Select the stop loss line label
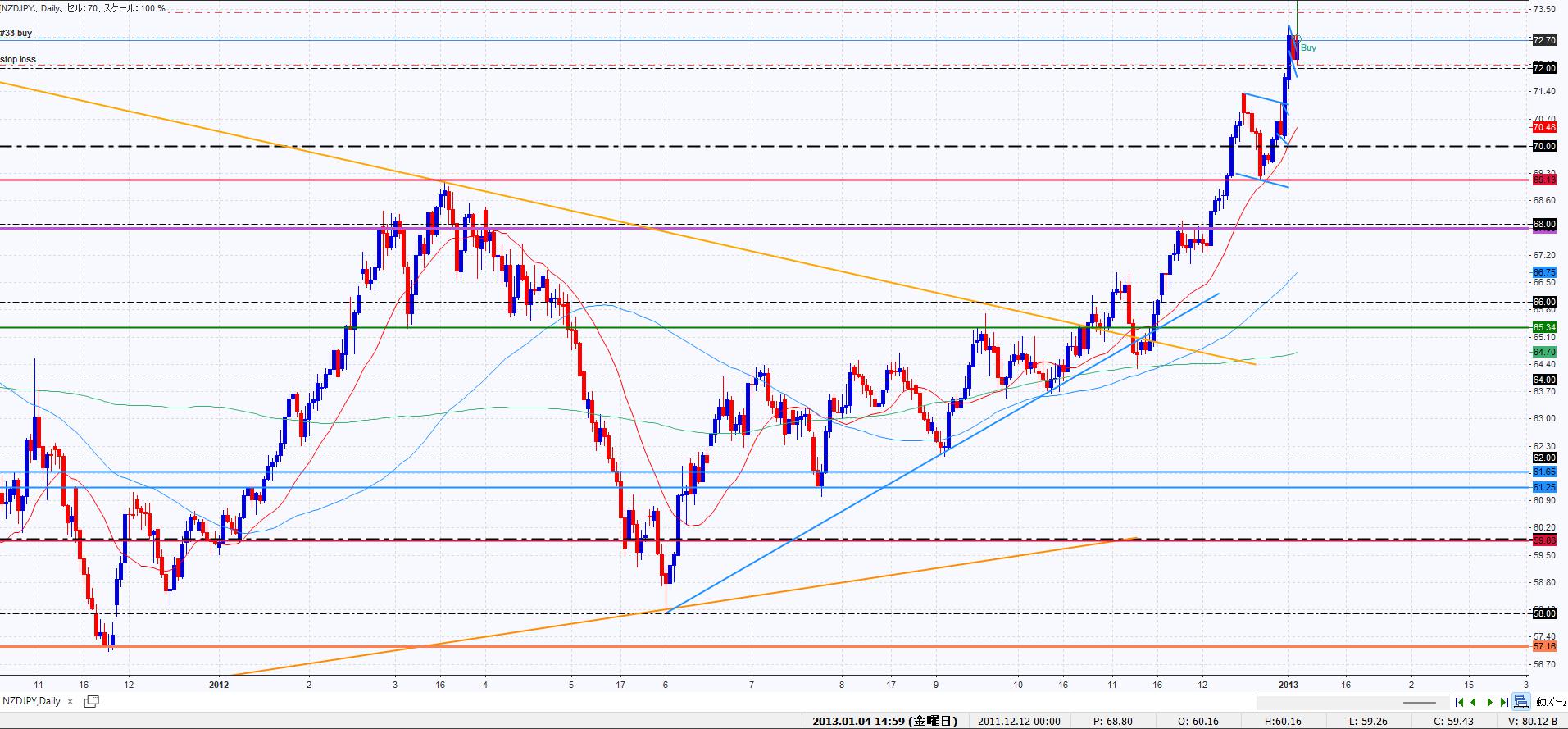 point(18,59)
